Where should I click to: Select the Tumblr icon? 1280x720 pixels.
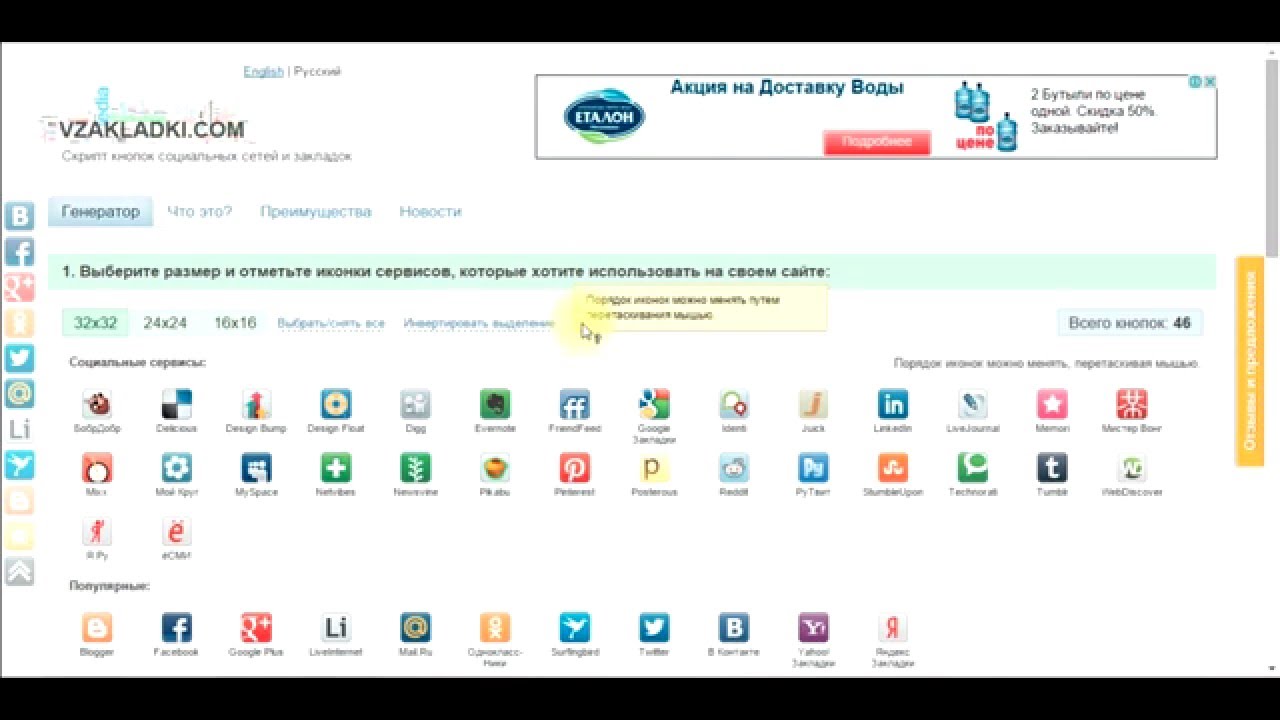pyautogui.click(x=1052, y=468)
